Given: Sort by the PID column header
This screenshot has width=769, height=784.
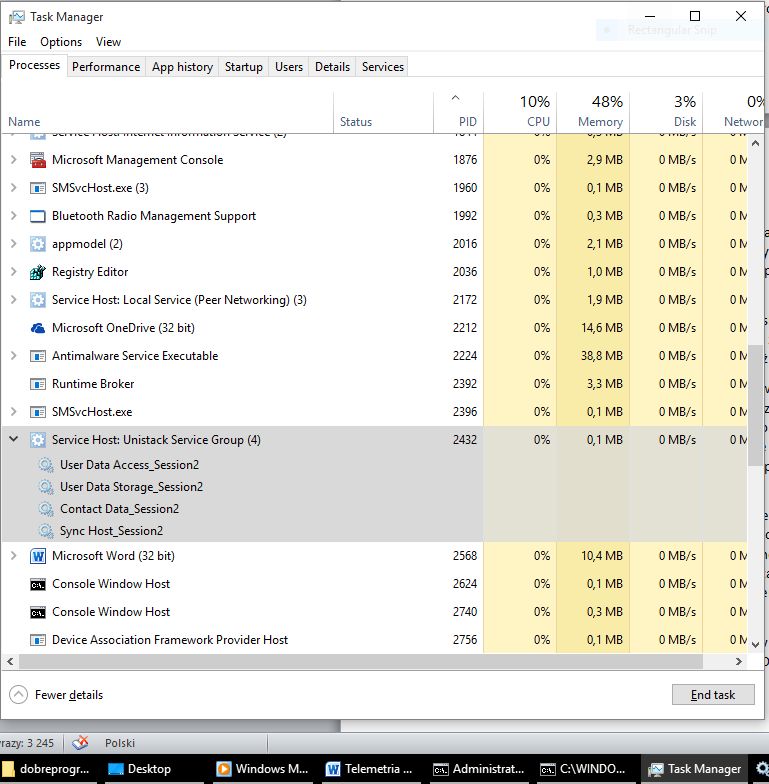Looking at the screenshot, I should pos(458,113).
